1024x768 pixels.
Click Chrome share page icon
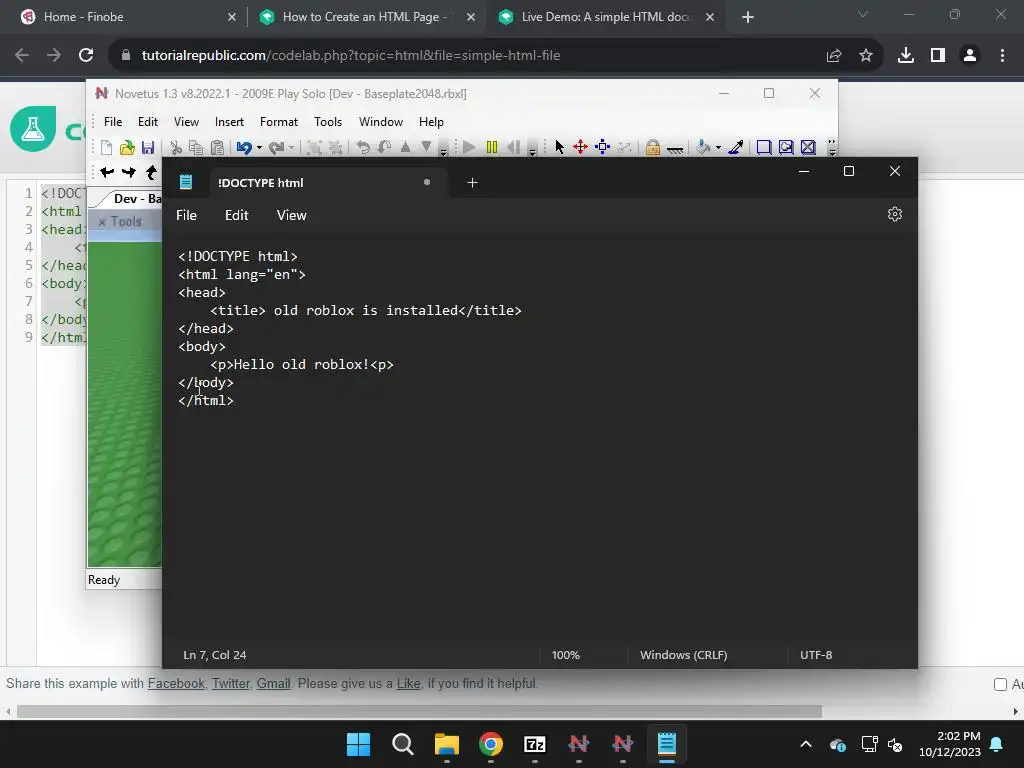(x=834, y=56)
